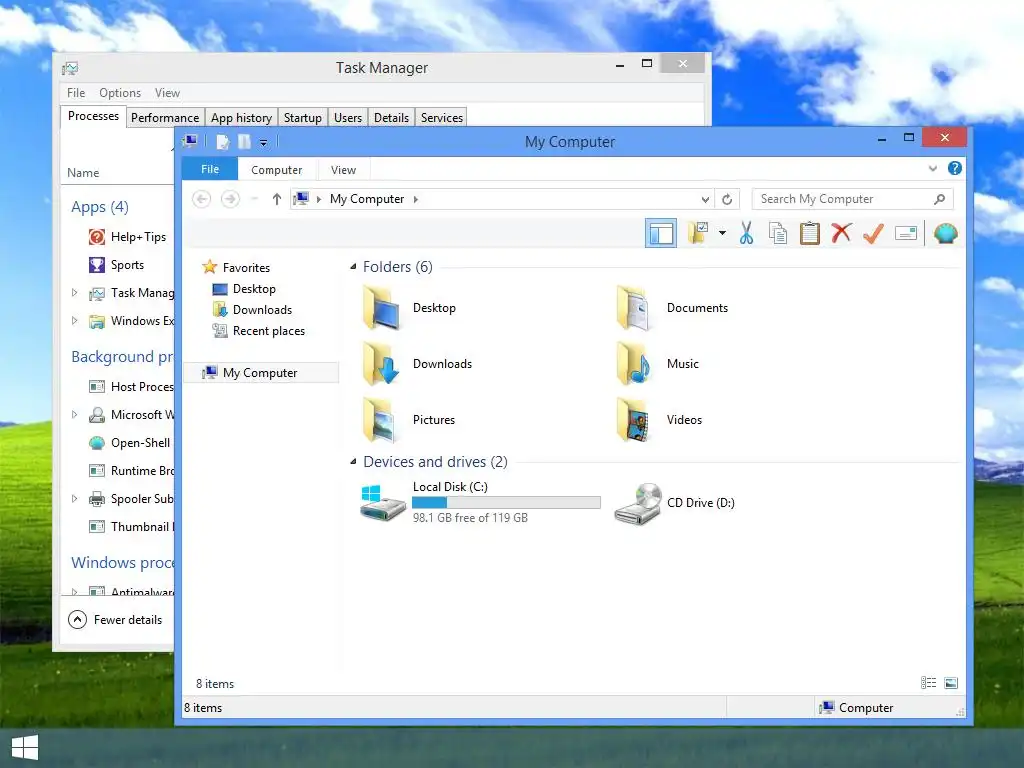The height and width of the screenshot is (768, 1024).
Task: Open File menu in Task Manager
Action: pyautogui.click(x=76, y=93)
